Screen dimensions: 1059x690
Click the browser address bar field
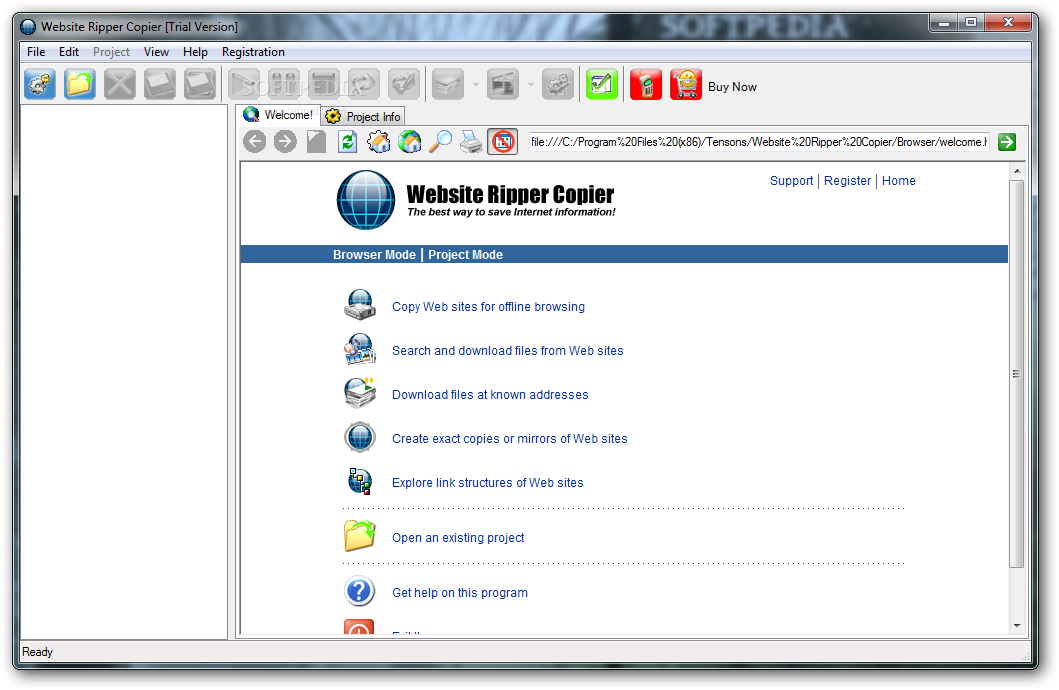tap(758, 142)
